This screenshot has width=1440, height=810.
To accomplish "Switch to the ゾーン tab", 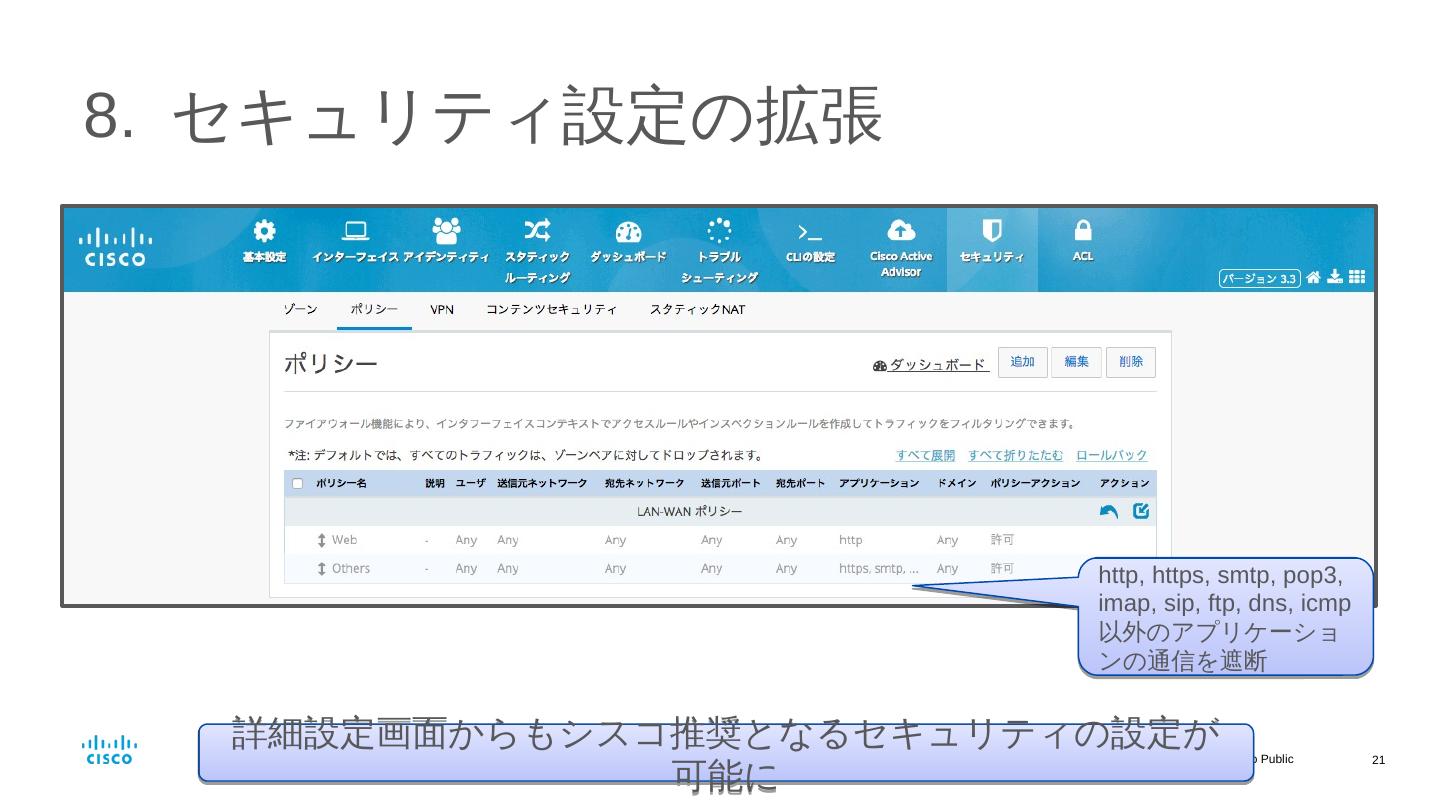I will pos(300,310).
